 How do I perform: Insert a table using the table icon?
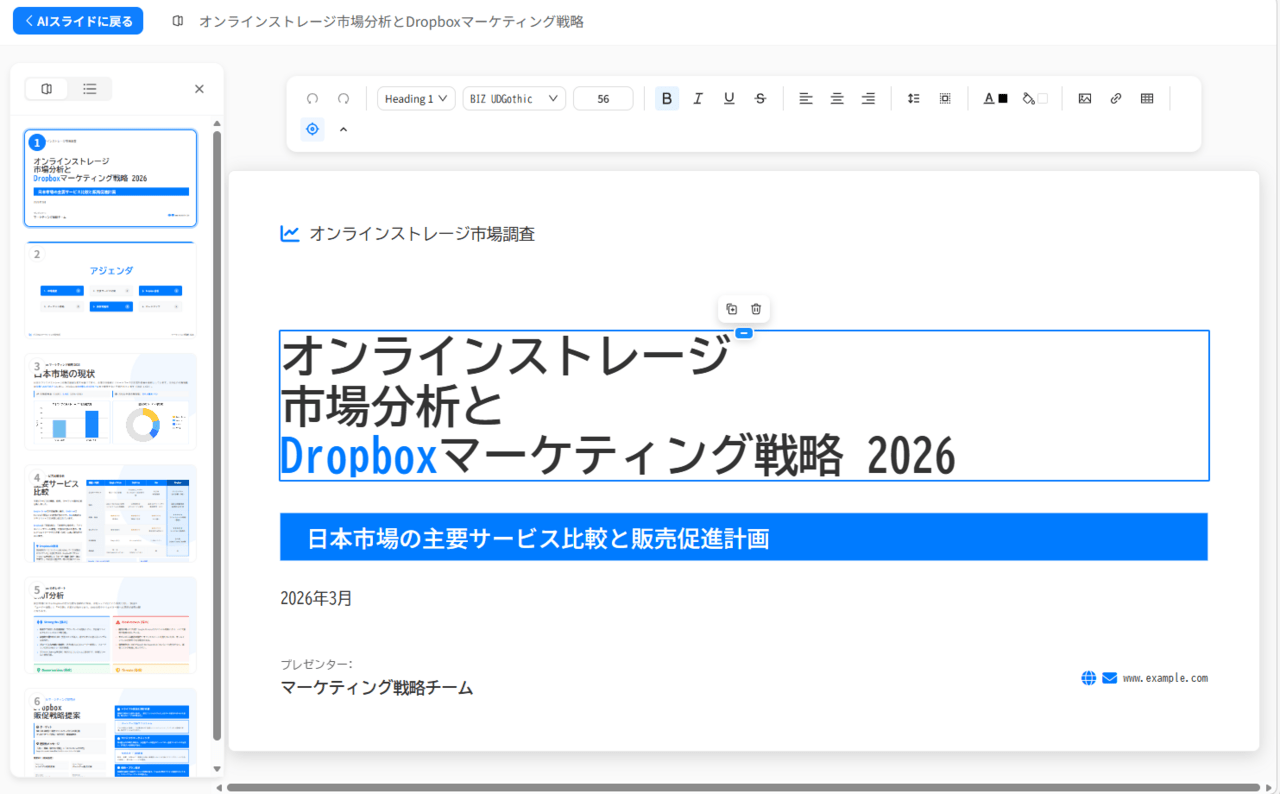click(x=1147, y=99)
